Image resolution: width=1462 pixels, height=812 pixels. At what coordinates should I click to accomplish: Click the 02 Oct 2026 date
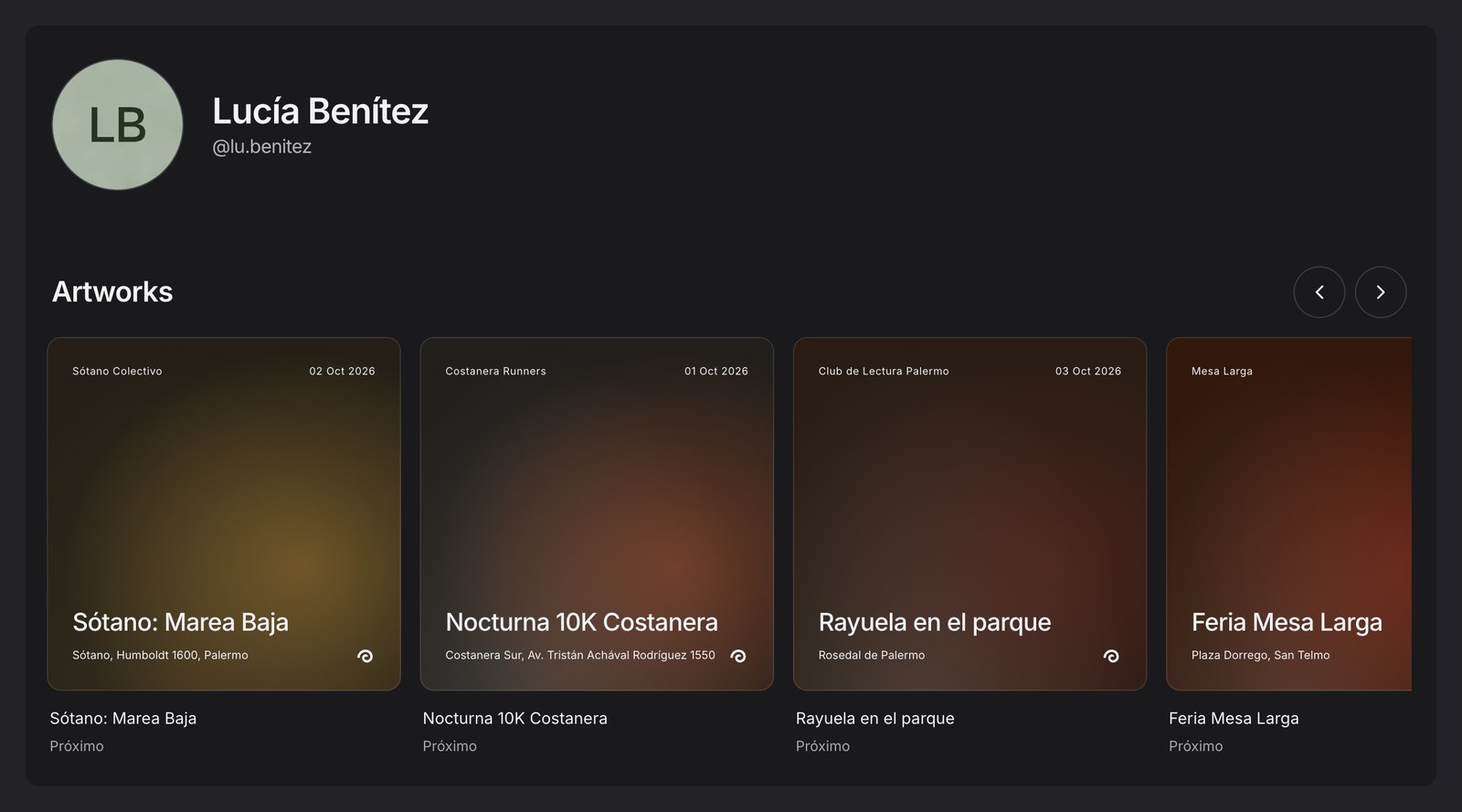click(342, 371)
